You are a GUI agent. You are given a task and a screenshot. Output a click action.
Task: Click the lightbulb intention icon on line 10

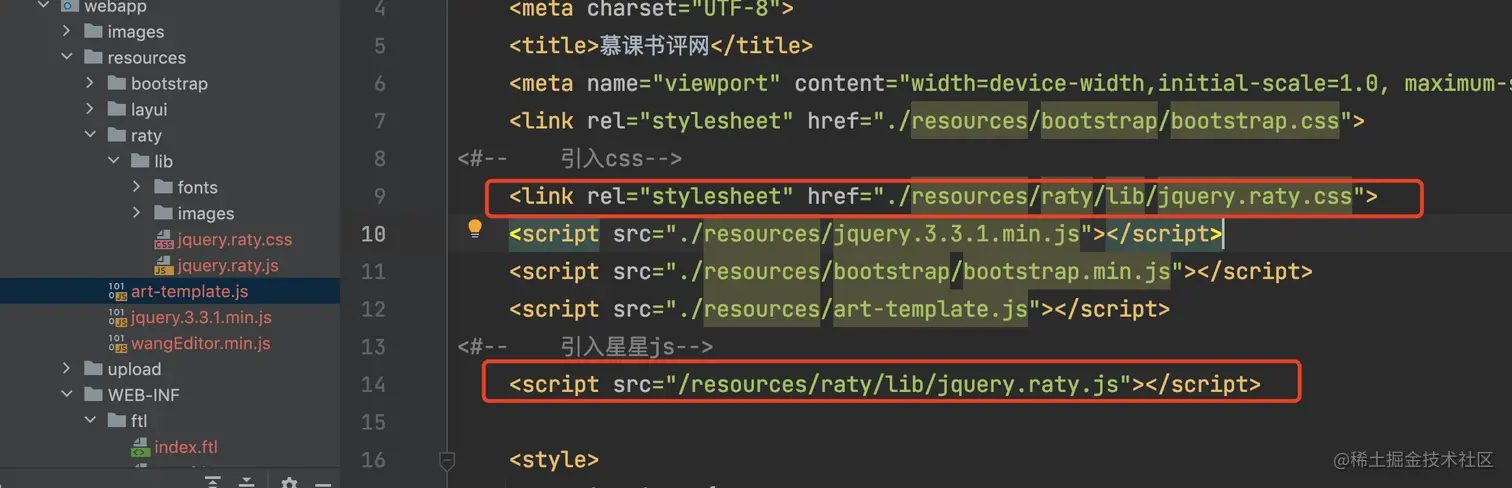click(x=475, y=230)
